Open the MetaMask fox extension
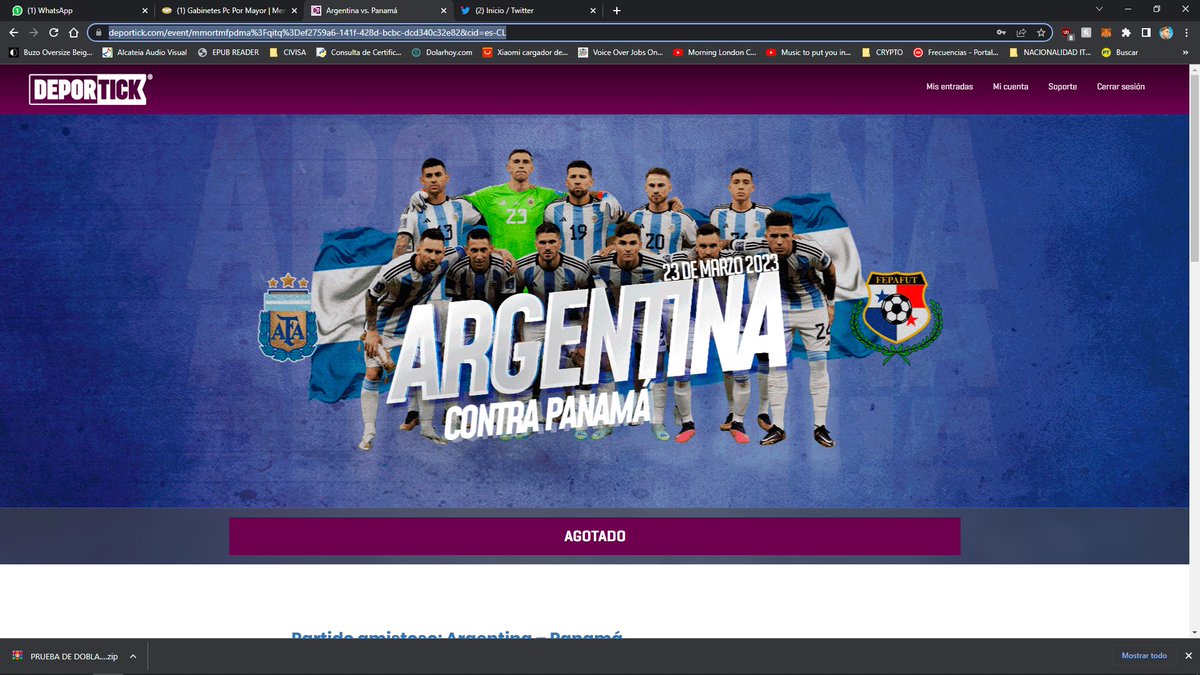 point(1107,32)
